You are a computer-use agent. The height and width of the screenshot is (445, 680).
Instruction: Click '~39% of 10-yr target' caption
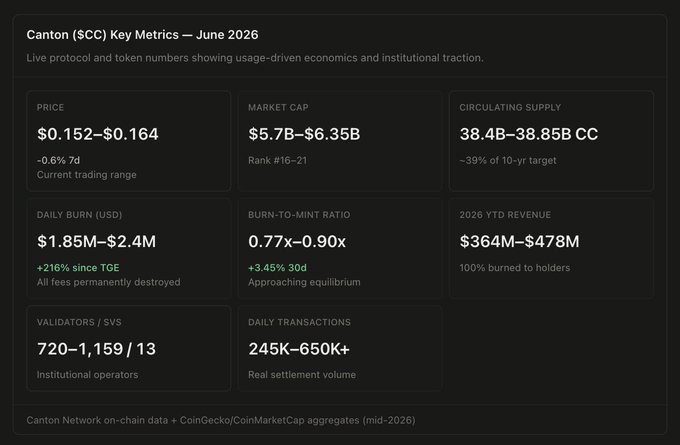pos(508,160)
